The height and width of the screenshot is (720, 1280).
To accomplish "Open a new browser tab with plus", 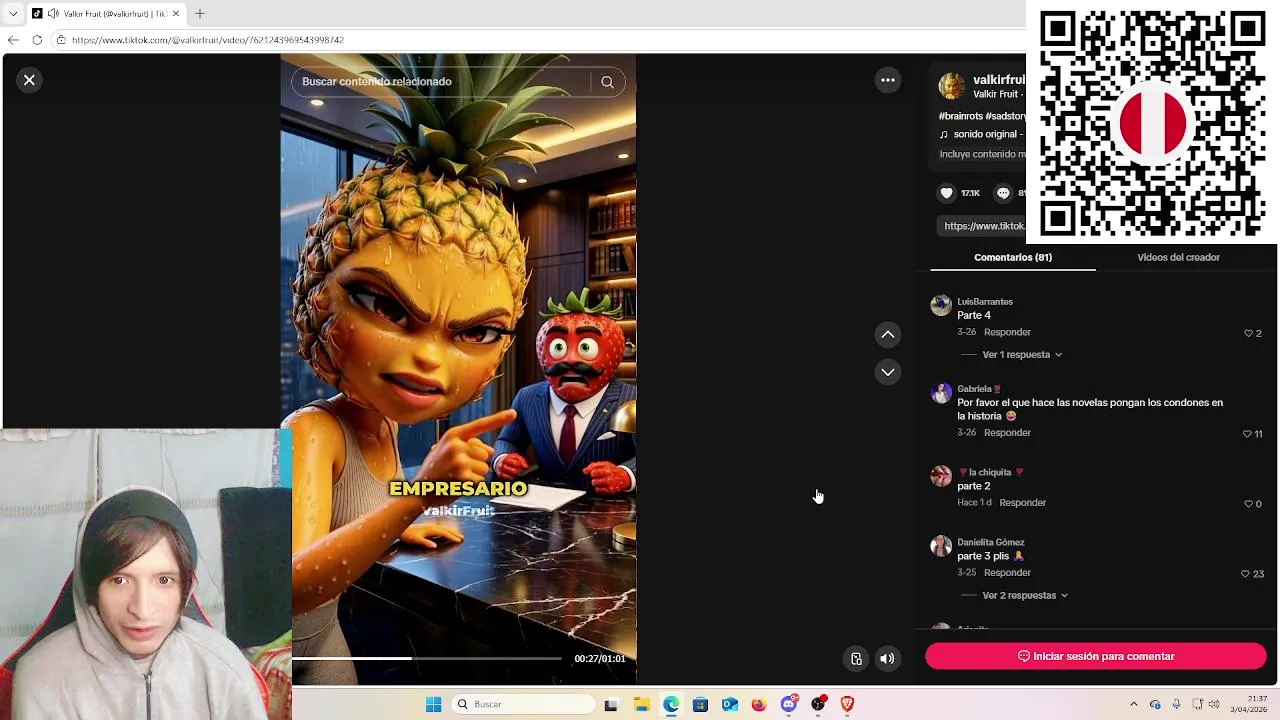I will coord(200,14).
